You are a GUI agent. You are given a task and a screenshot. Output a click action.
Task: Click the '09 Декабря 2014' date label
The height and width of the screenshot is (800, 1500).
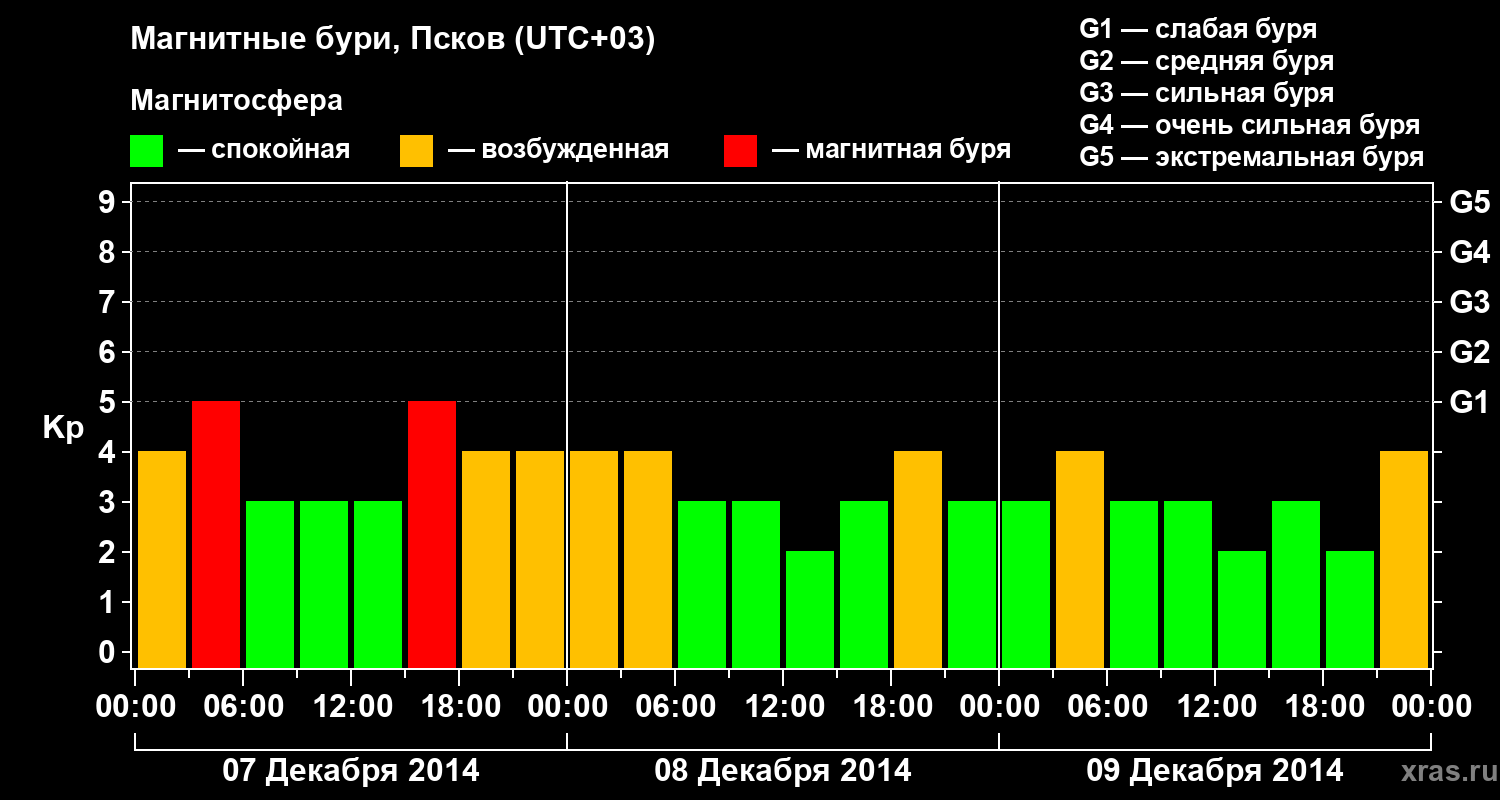coord(1215,771)
